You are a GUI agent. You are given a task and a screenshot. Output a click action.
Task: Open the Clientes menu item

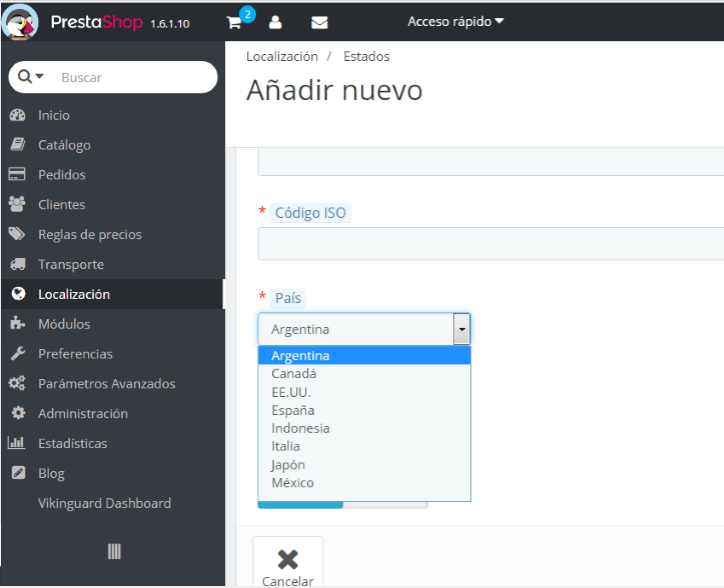[x=62, y=205]
